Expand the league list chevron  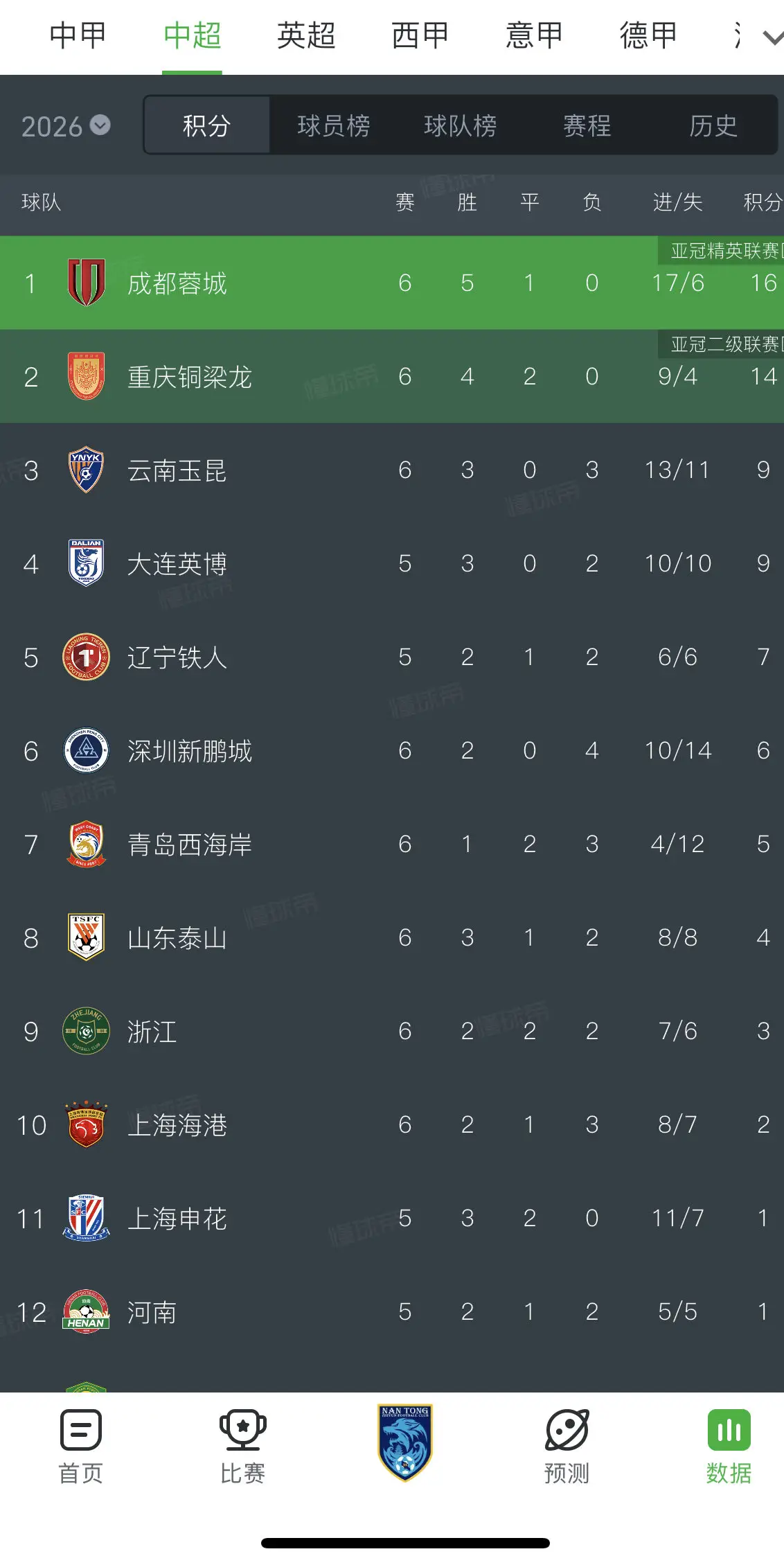(x=772, y=37)
